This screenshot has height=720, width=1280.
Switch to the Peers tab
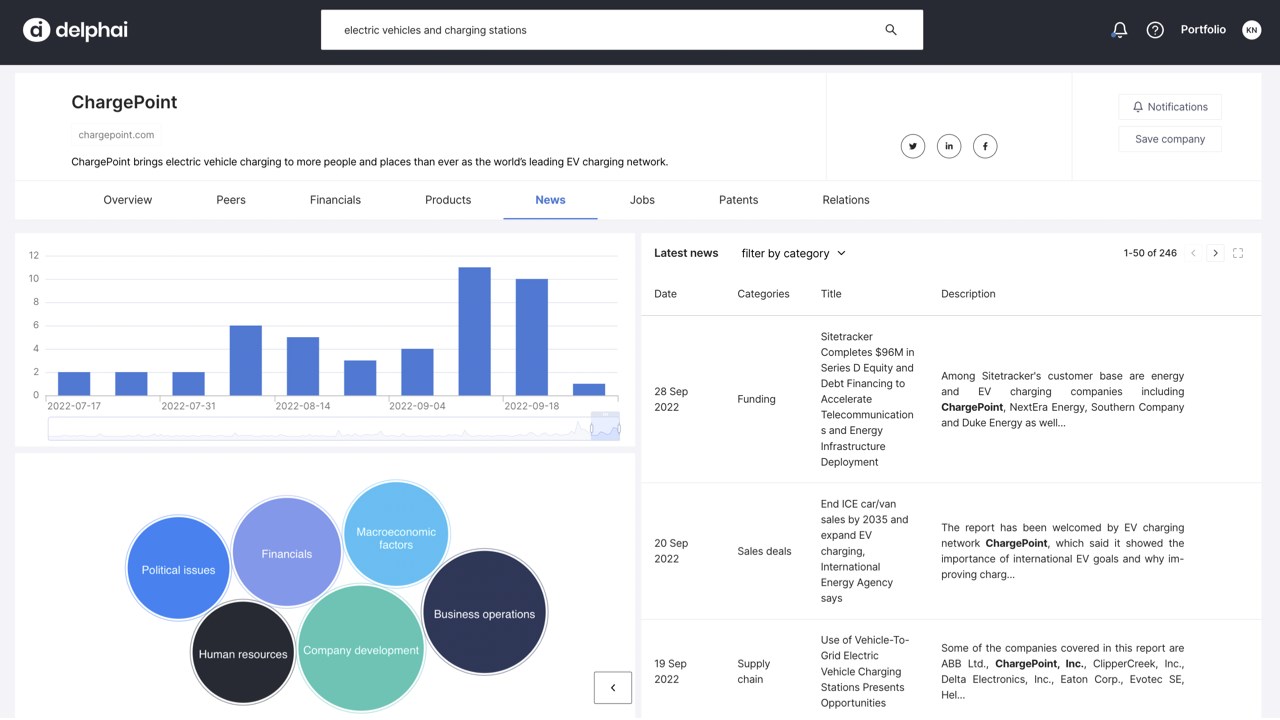point(231,200)
